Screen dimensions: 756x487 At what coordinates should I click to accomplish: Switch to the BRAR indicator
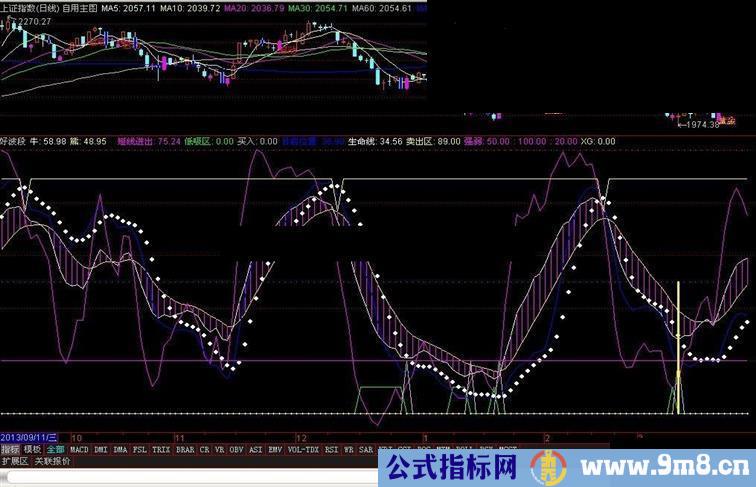pyautogui.click(x=186, y=450)
